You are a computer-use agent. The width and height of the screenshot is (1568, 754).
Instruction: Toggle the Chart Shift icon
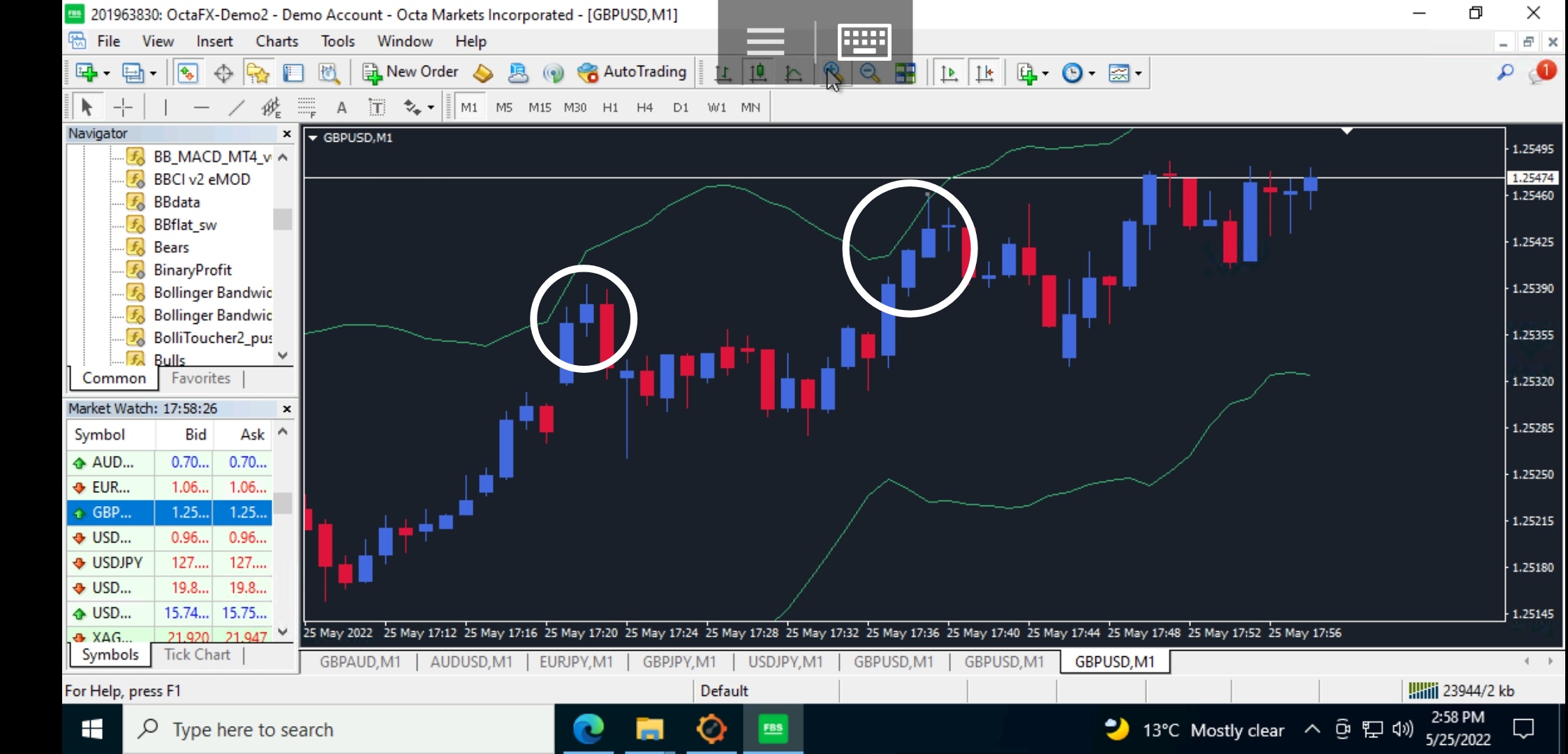pyautogui.click(x=984, y=73)
